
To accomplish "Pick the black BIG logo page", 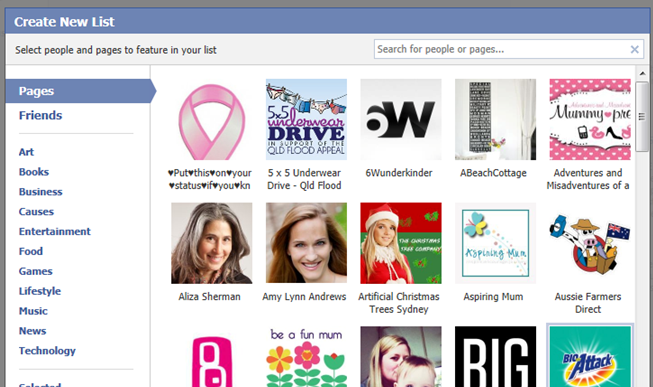I will [x=495, y=357].
